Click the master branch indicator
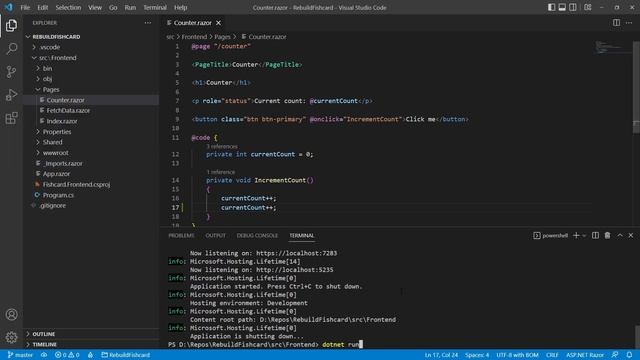 [x=20, y=355]
